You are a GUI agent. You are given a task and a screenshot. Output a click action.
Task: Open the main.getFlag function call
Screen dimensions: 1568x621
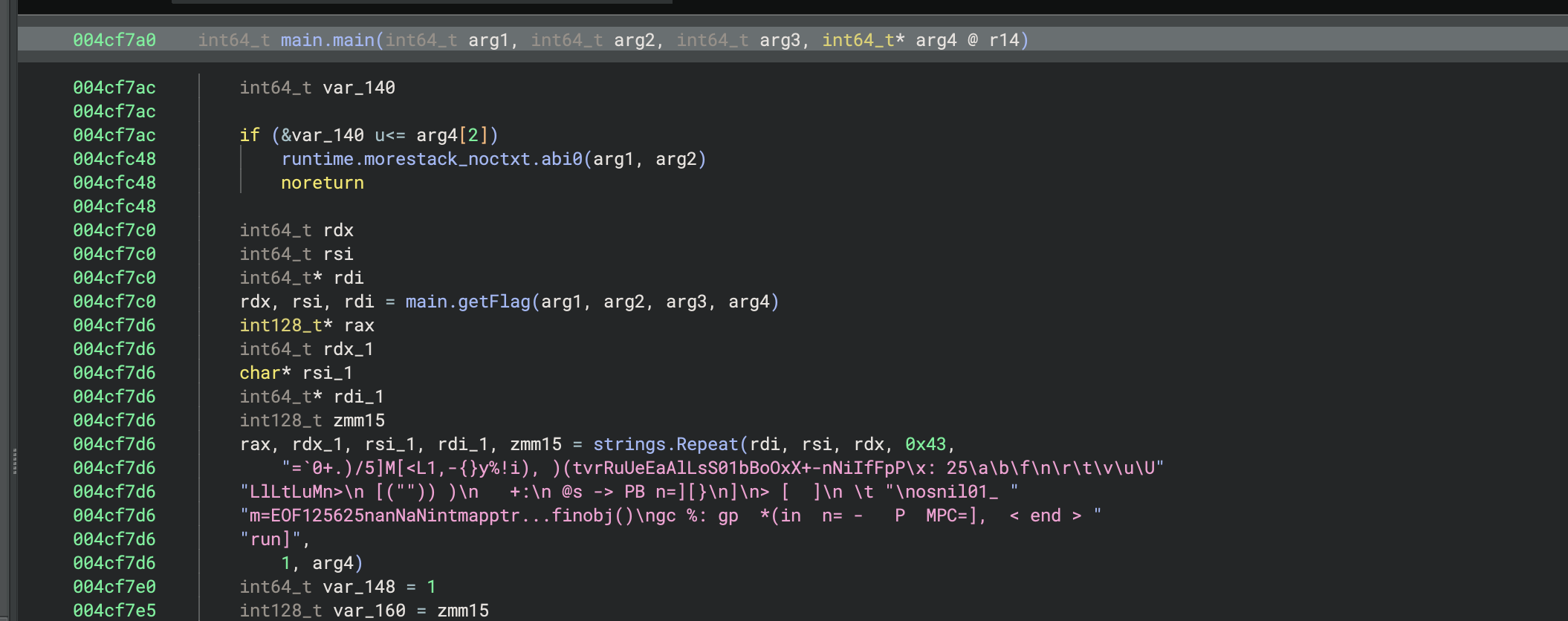pyautogui.click(x=468, y=302)
